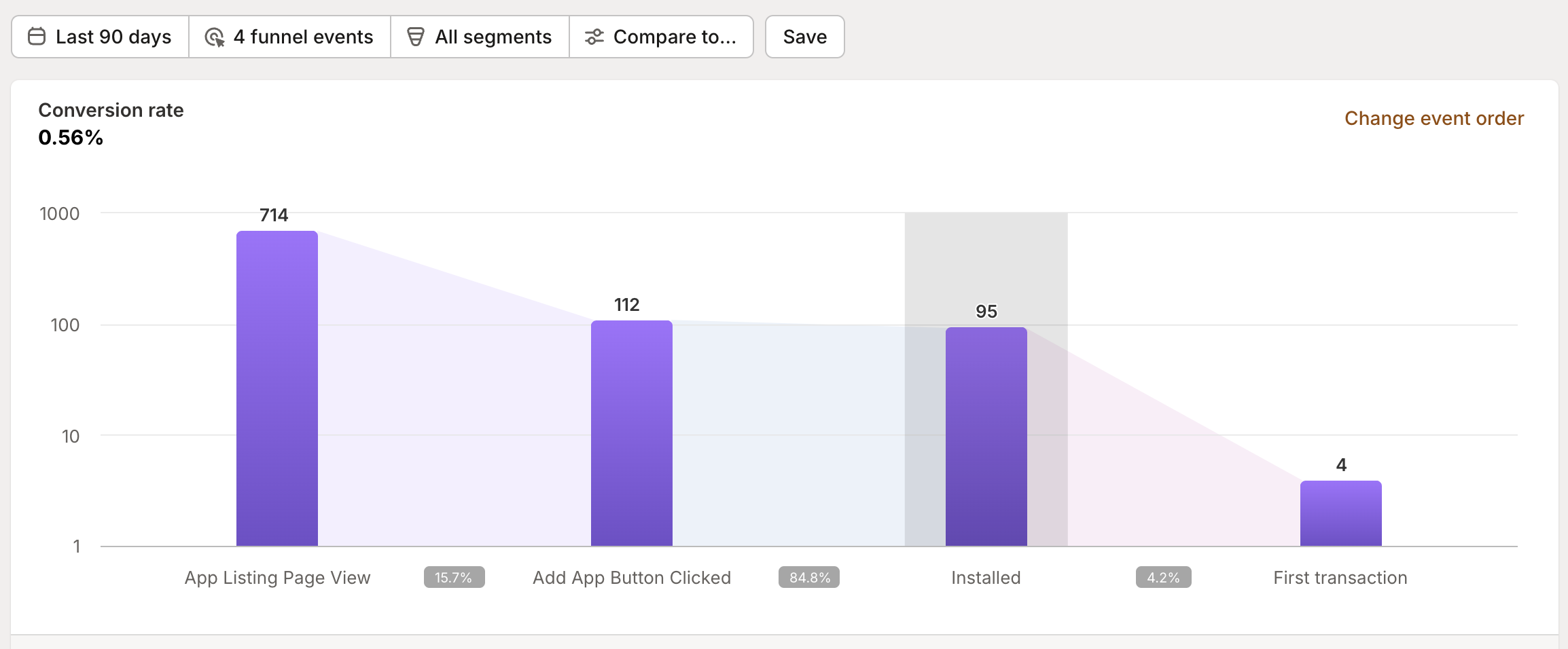Click the 0.56% conversion rate value
The height and width of the screenshot is (649, 1568).
[x=71, y=138]
